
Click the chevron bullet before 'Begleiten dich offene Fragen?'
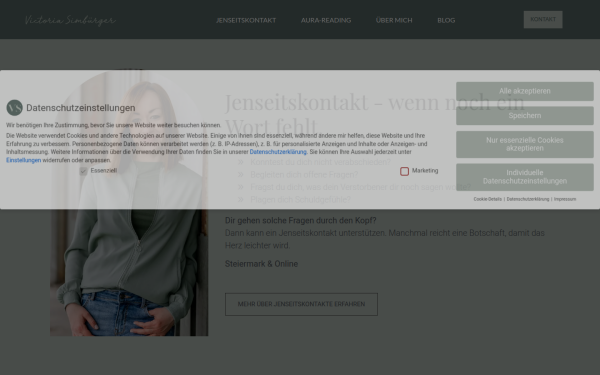point(241,174)
